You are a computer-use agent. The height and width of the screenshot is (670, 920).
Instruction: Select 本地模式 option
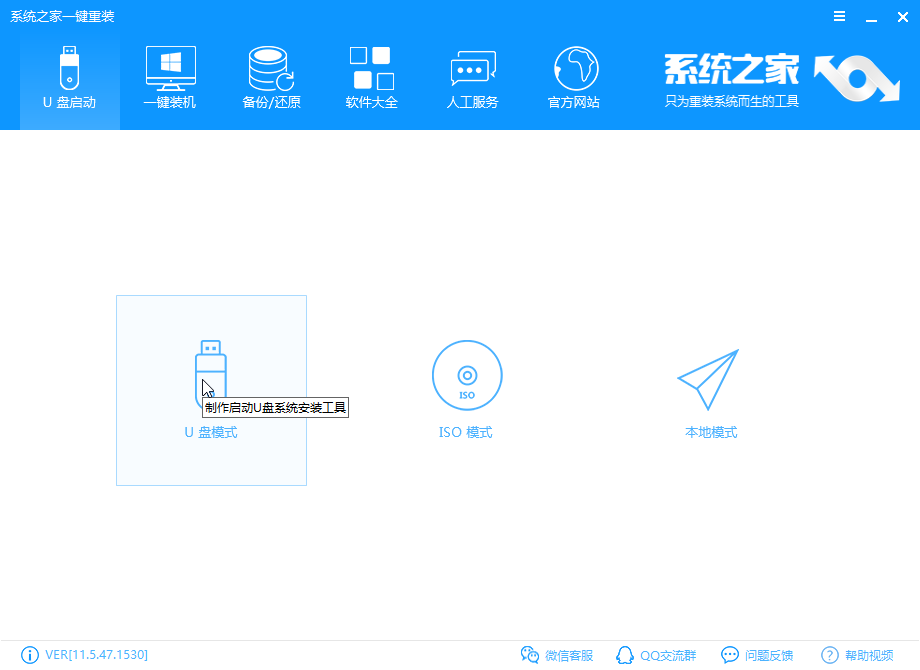click(x=708, y=390)
